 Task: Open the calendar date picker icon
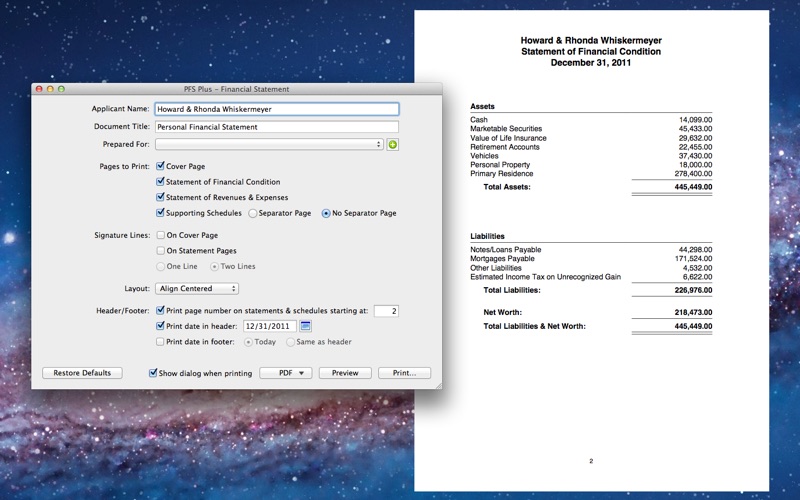[306, 326]
